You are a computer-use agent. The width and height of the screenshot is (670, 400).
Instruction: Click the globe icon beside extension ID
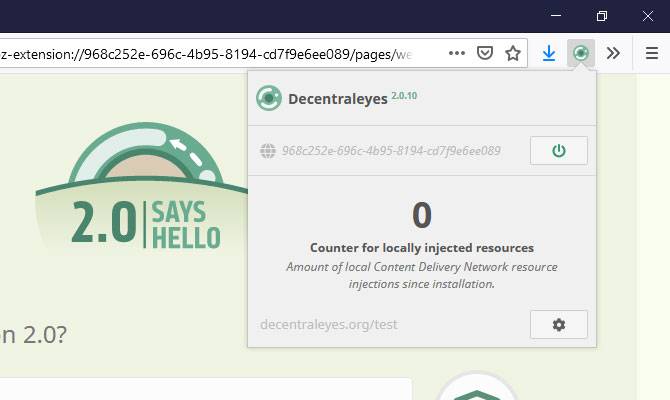click(268, 150)
